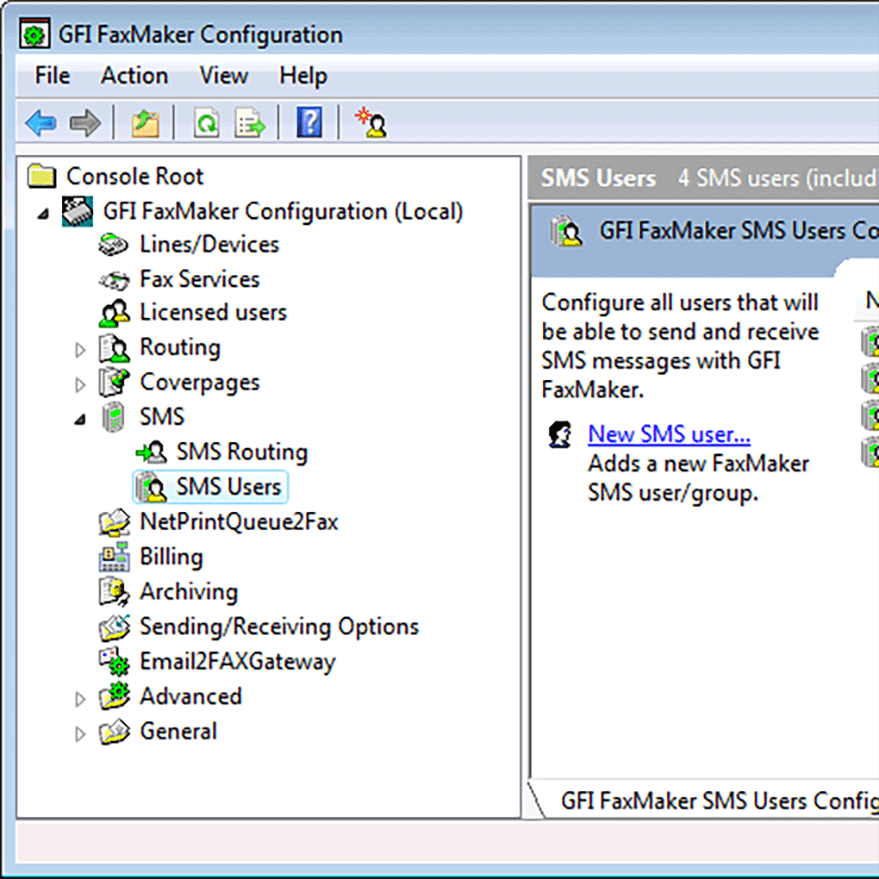Click the Licensed users icon
Screen dimensions: 879x879
tap(117, 313)
